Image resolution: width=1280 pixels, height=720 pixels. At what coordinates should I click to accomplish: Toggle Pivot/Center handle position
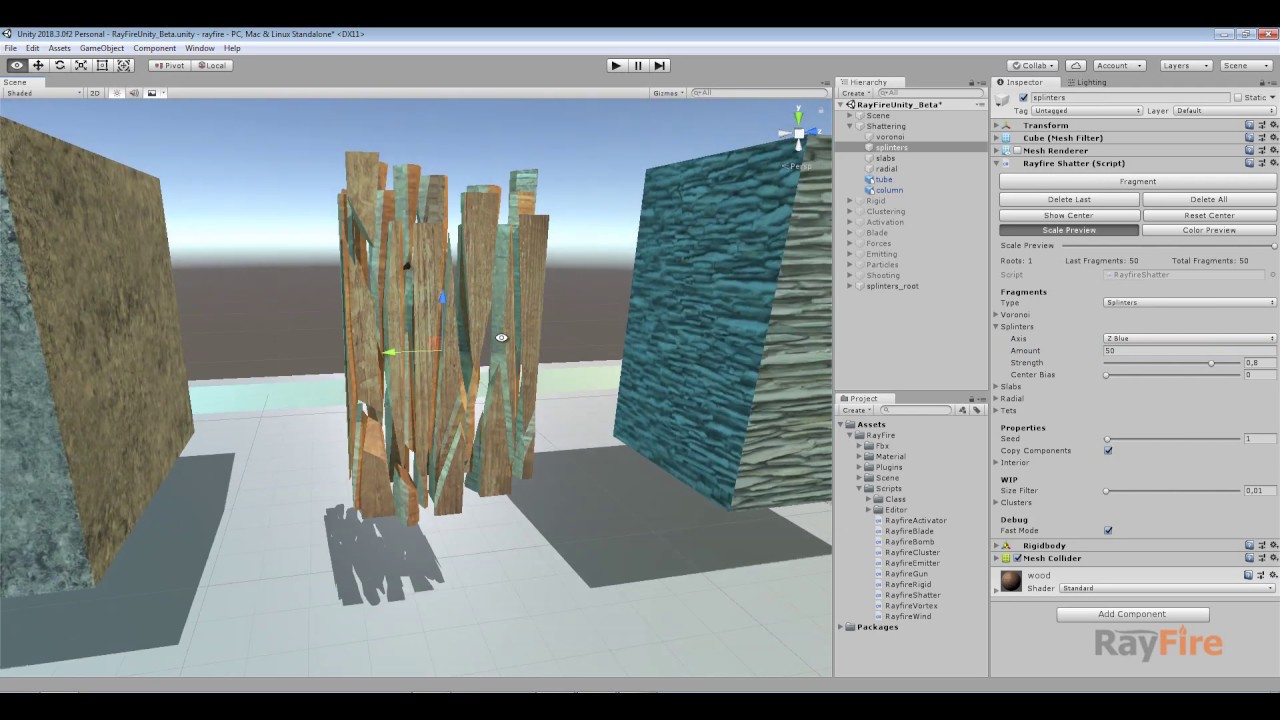tap(169, 65)
